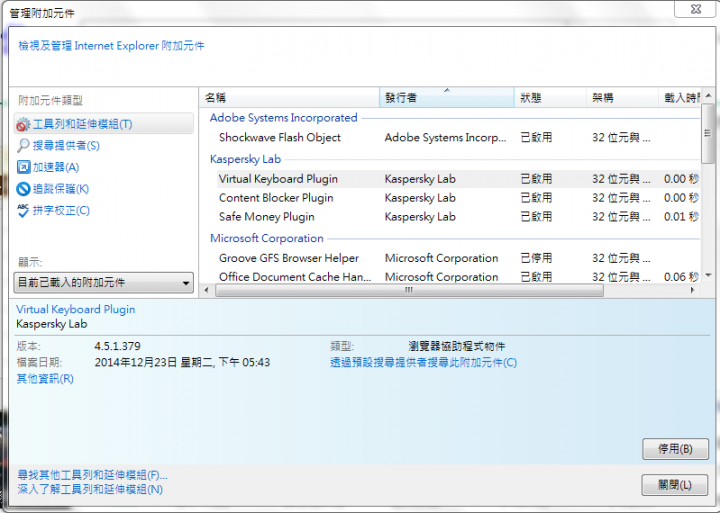This screenshot has width=720, height=513.
Task: Click Adobe Systems Incorp... publisher cell
Action: [445, 137]
